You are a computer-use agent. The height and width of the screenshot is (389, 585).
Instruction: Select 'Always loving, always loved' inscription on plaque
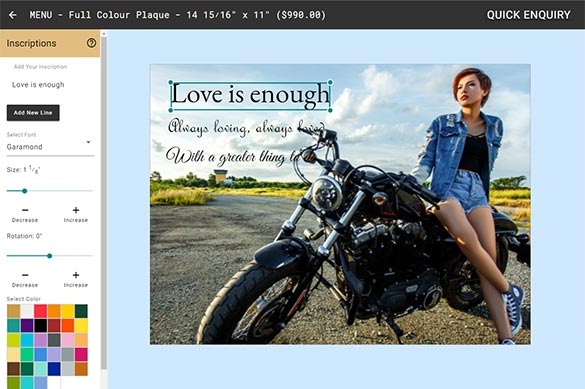[246, 128]
